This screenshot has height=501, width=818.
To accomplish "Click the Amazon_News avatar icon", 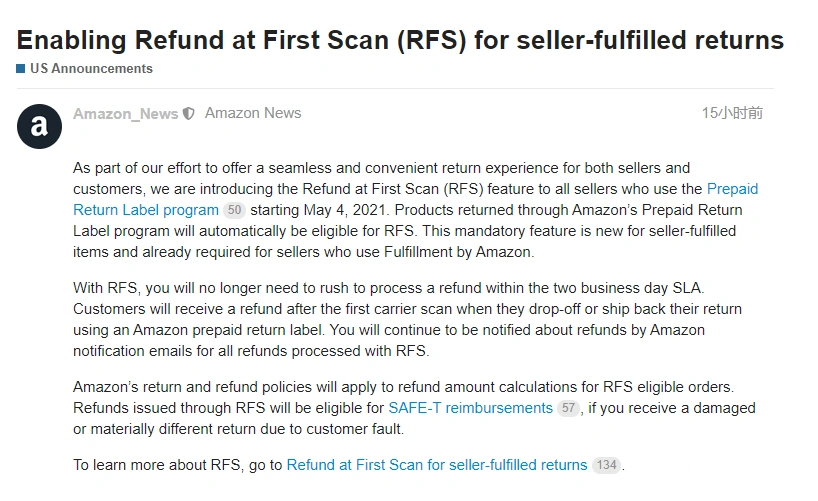I will [x=39, y=126].
